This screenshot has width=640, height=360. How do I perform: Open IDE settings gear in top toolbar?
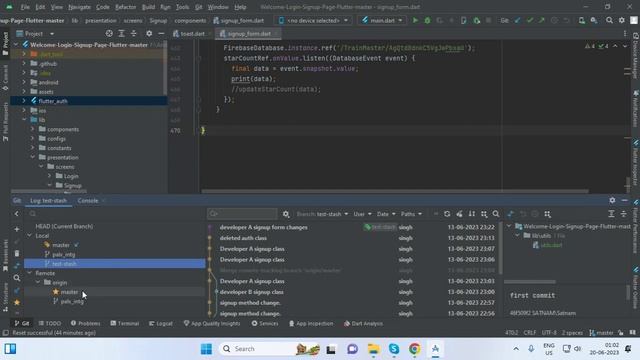(x=622, y=20)
